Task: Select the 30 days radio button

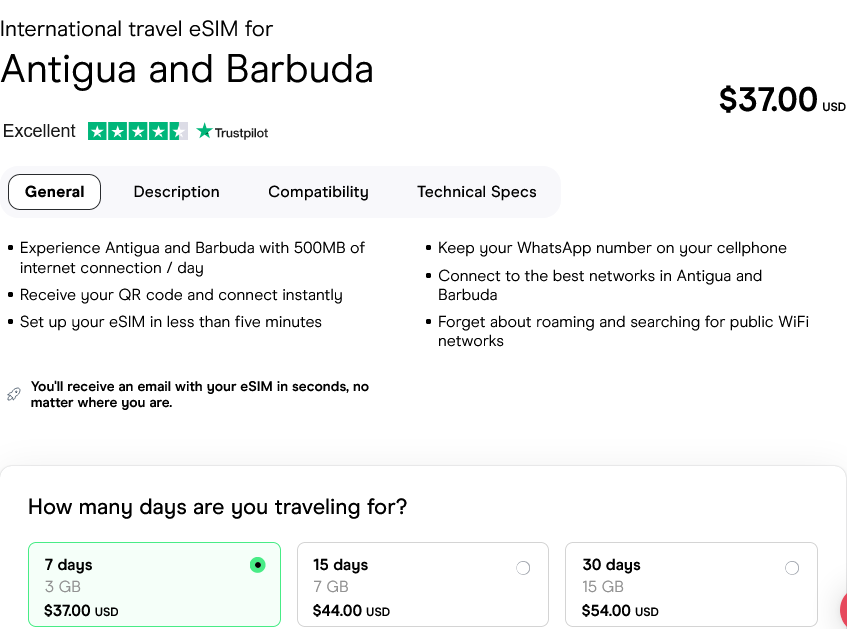Action: tap(792, 568)
